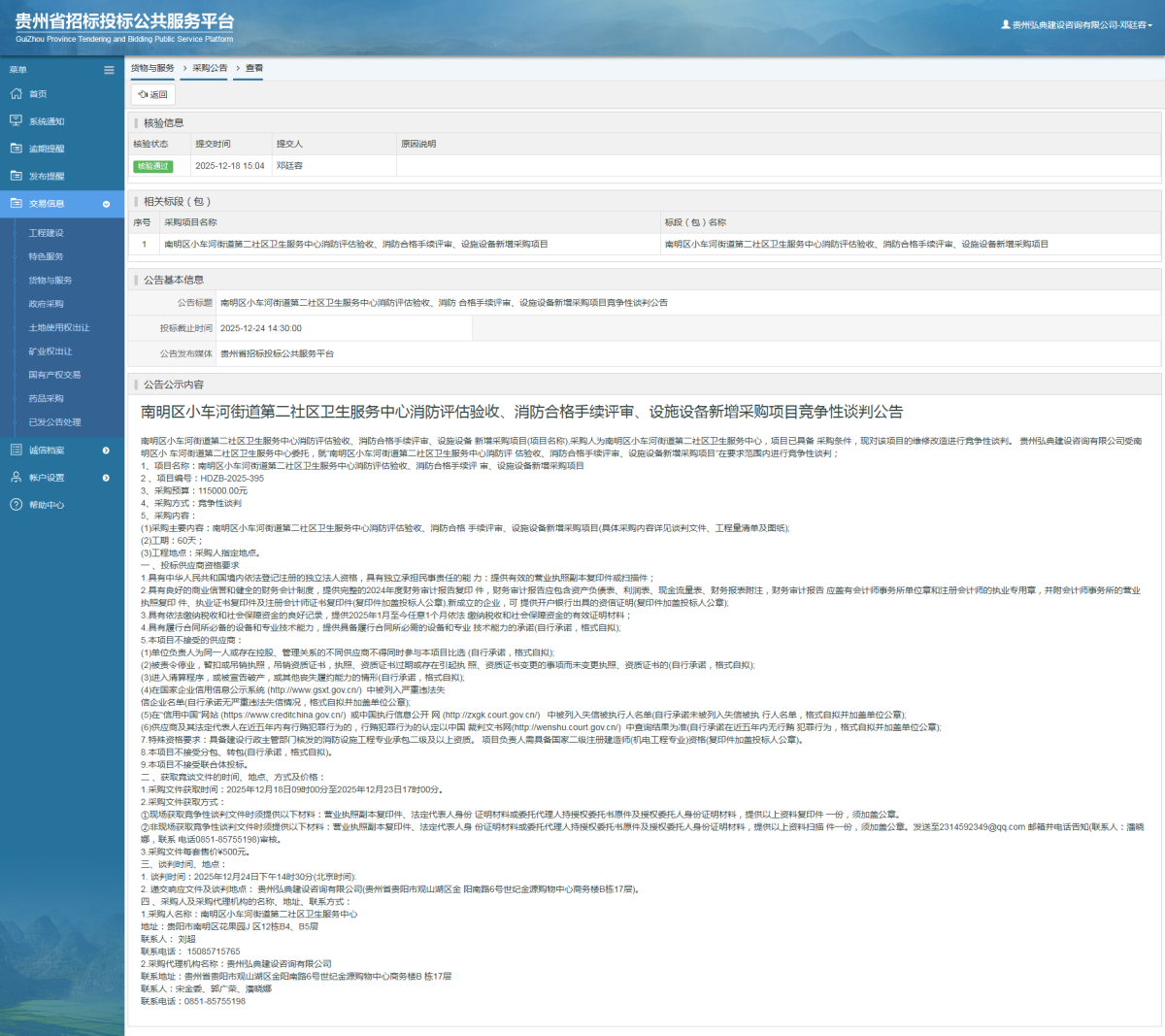This screenshot has width=1165, height=1036.
Task: Click the 返回 back button
Action: (153, 94)
